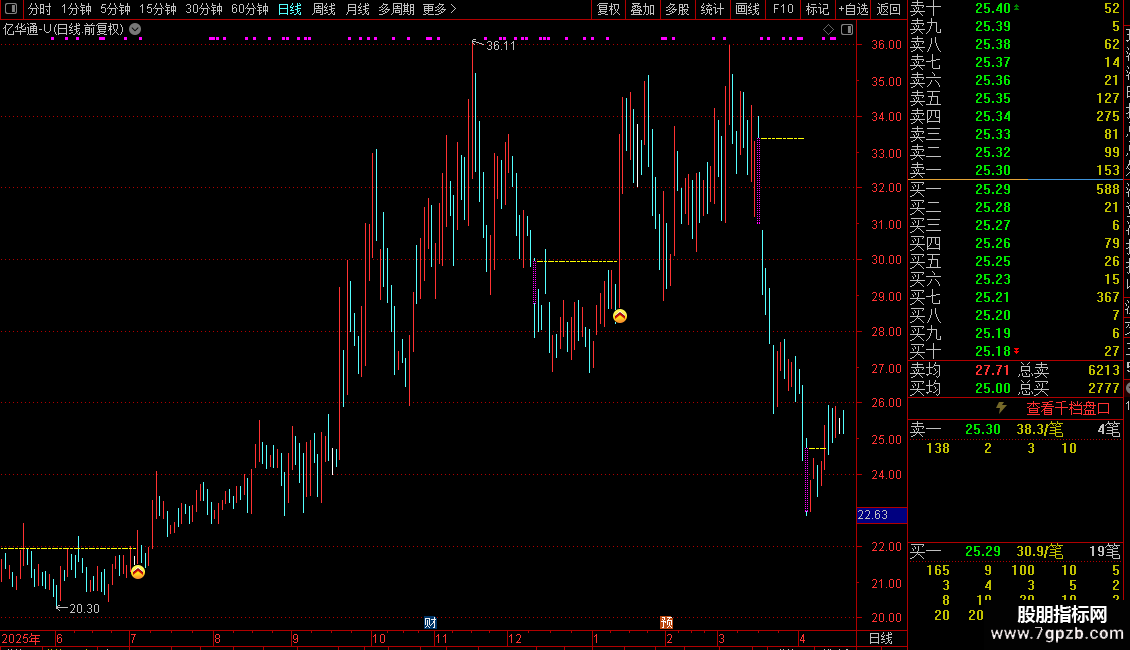This screenshot has height=650, width=1130.
Task: Switch to 分时 intraday view
Action: point(40,9)
